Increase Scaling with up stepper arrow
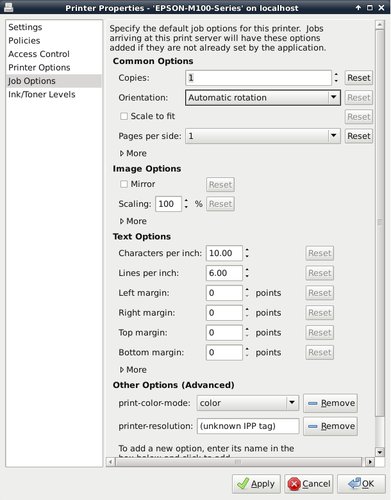The width and height of the screenshot is (391, 500). pos(186,201)
